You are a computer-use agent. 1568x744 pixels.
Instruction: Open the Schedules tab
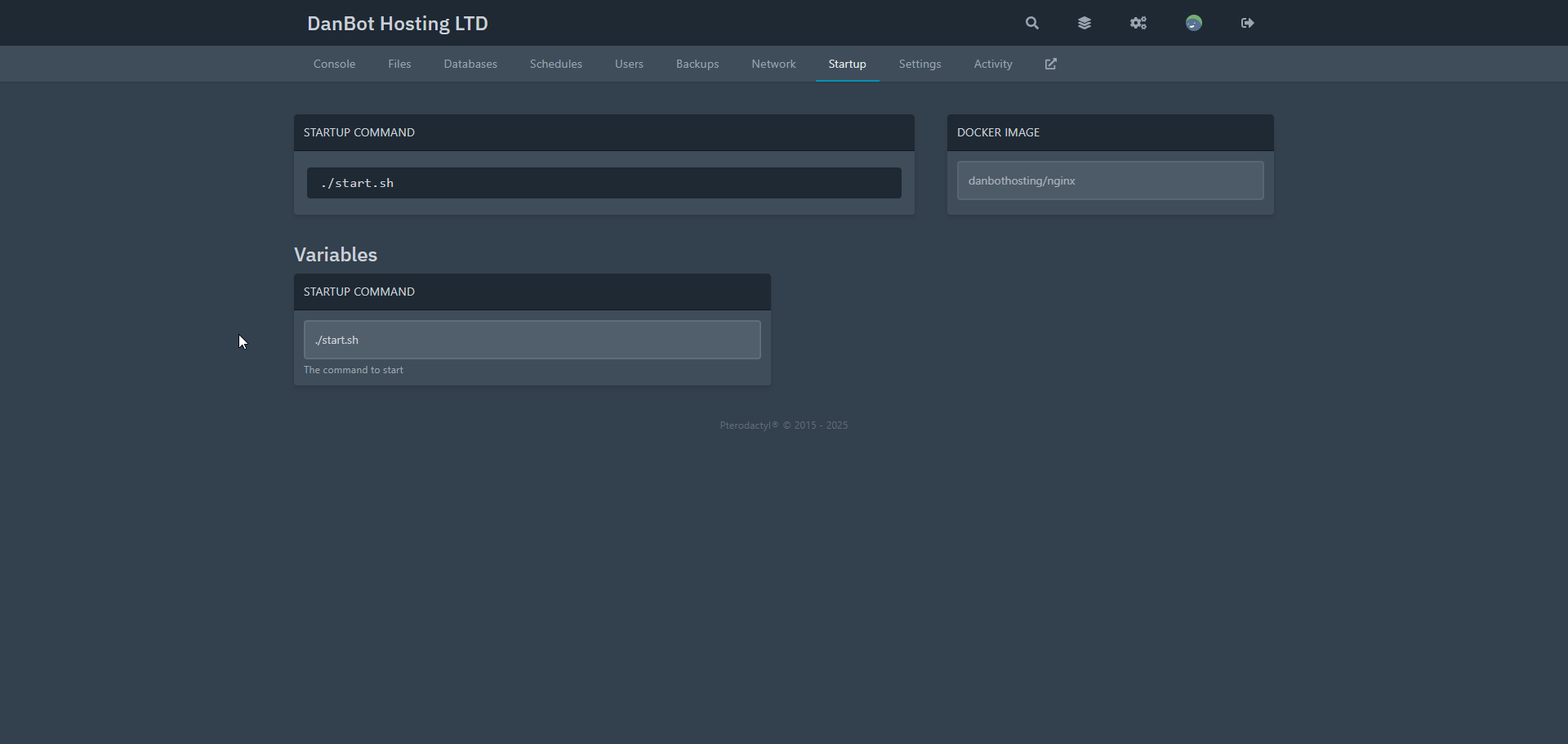pyautogui.click(x=555, y=64)
